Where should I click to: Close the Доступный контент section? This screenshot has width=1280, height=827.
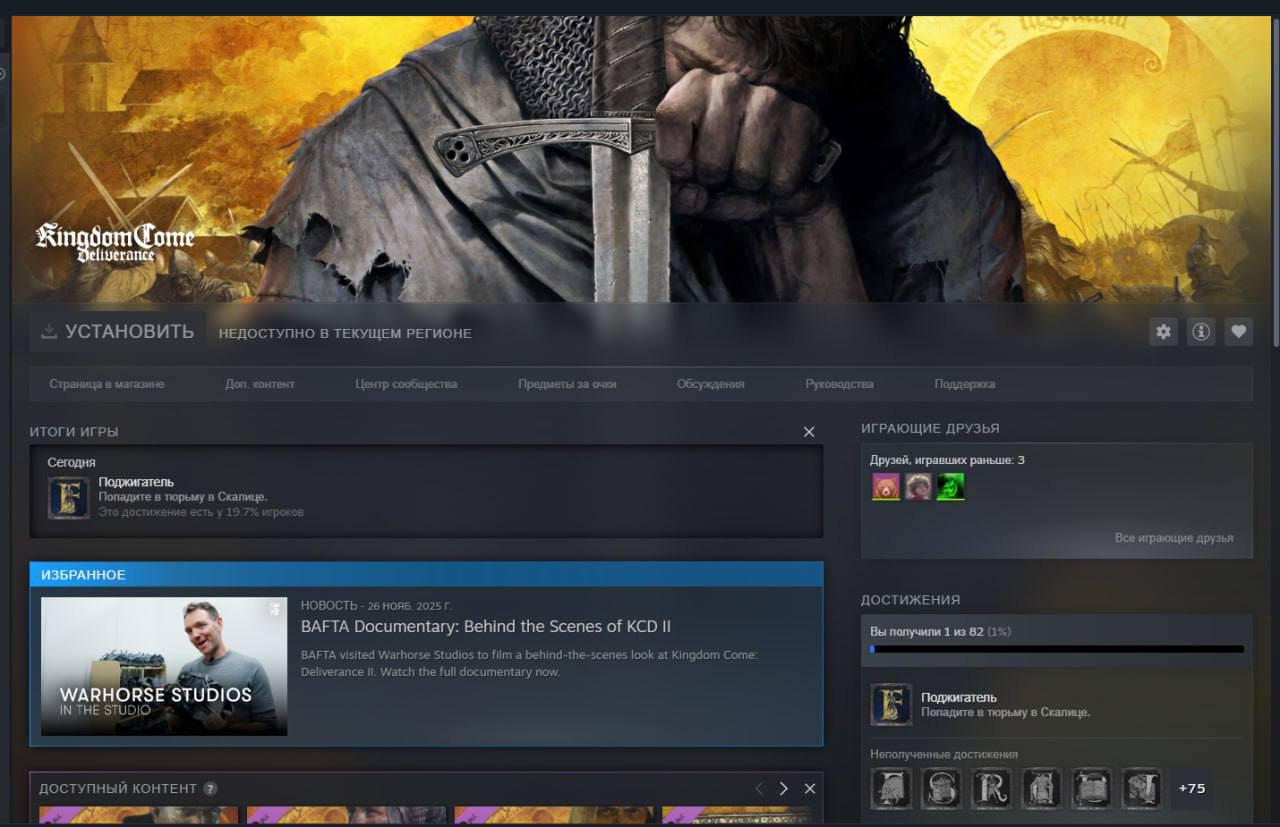click(x=810, y=789)
